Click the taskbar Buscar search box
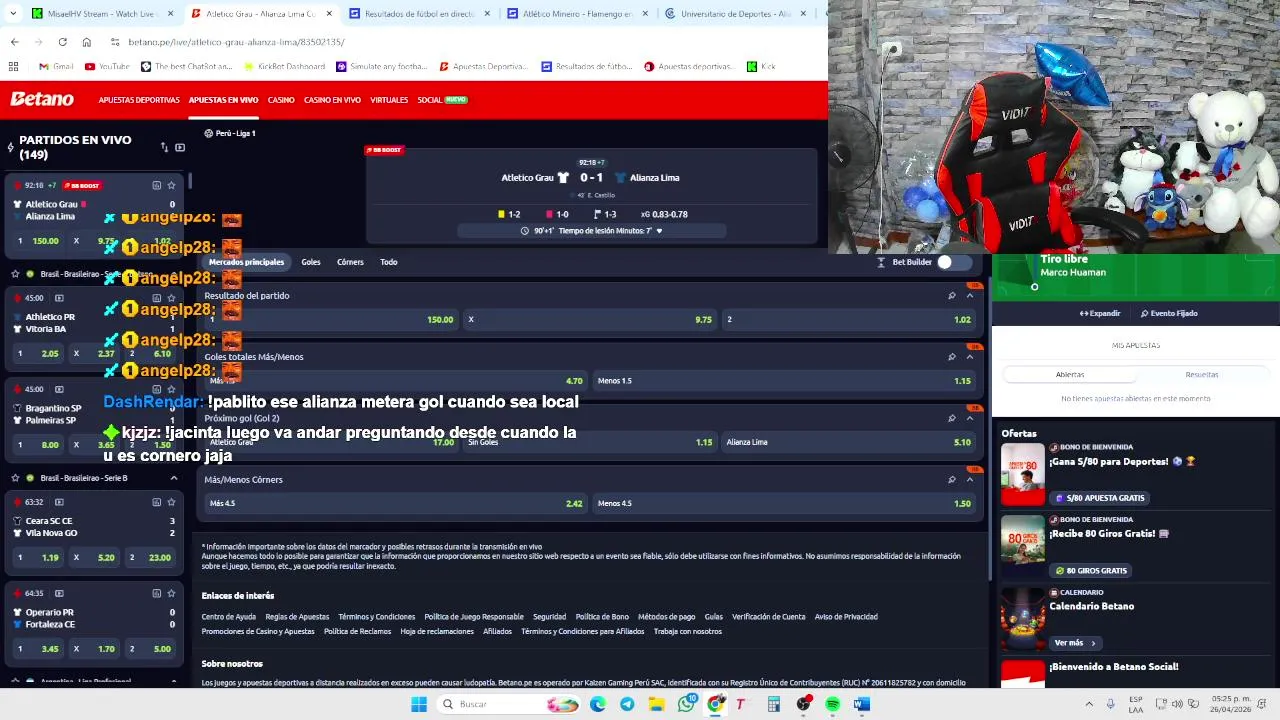The image size is (1280, 720). (x=510, y=704)
